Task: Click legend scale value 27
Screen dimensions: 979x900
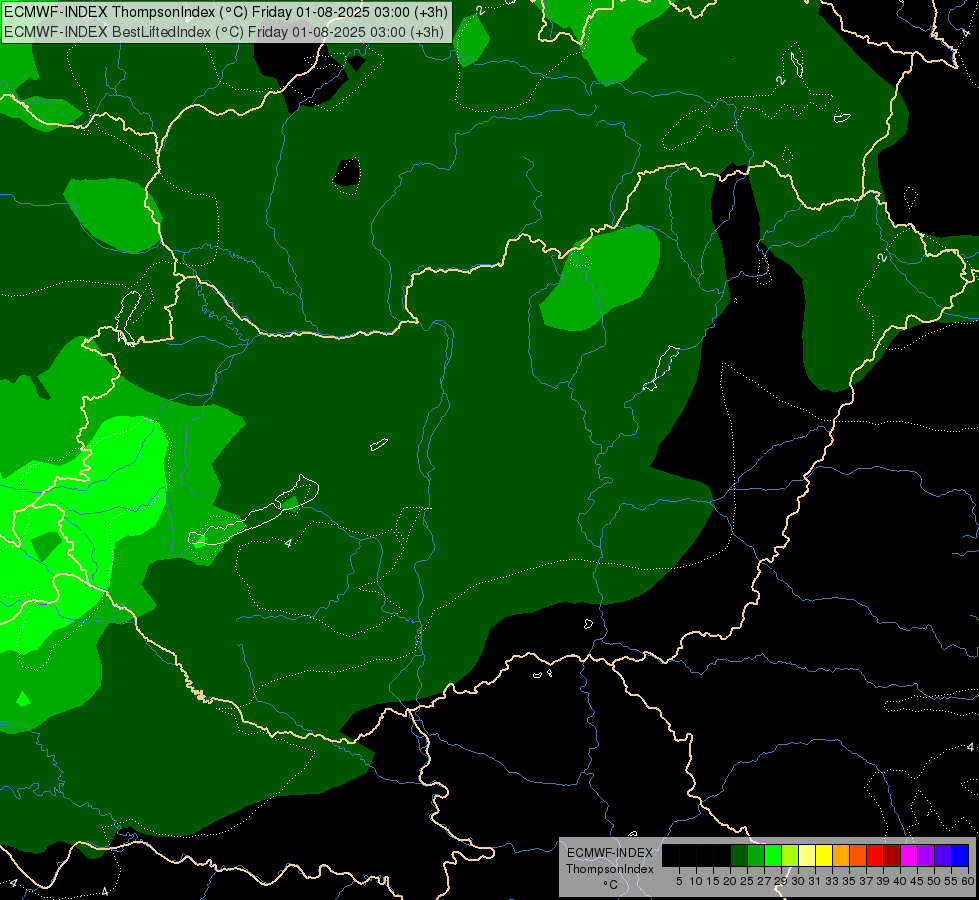Action: point(764,881)
